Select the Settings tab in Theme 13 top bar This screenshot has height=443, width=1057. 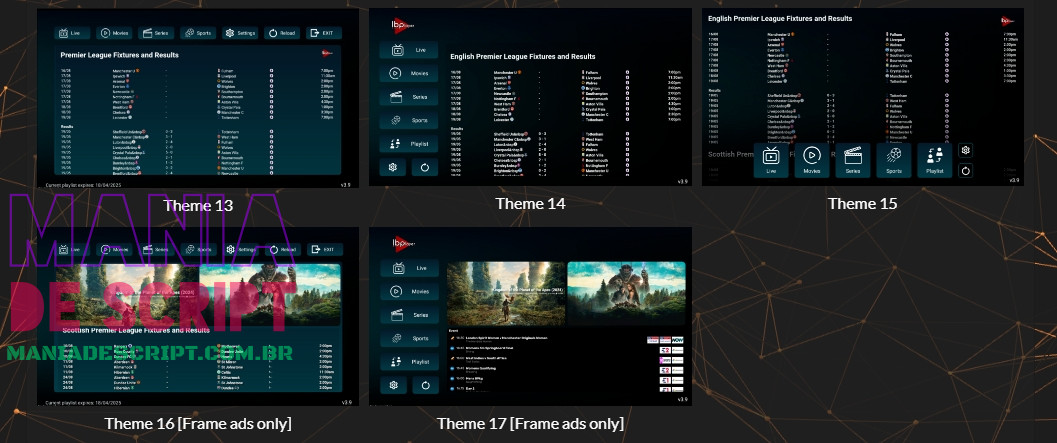[x=240, y=33]
